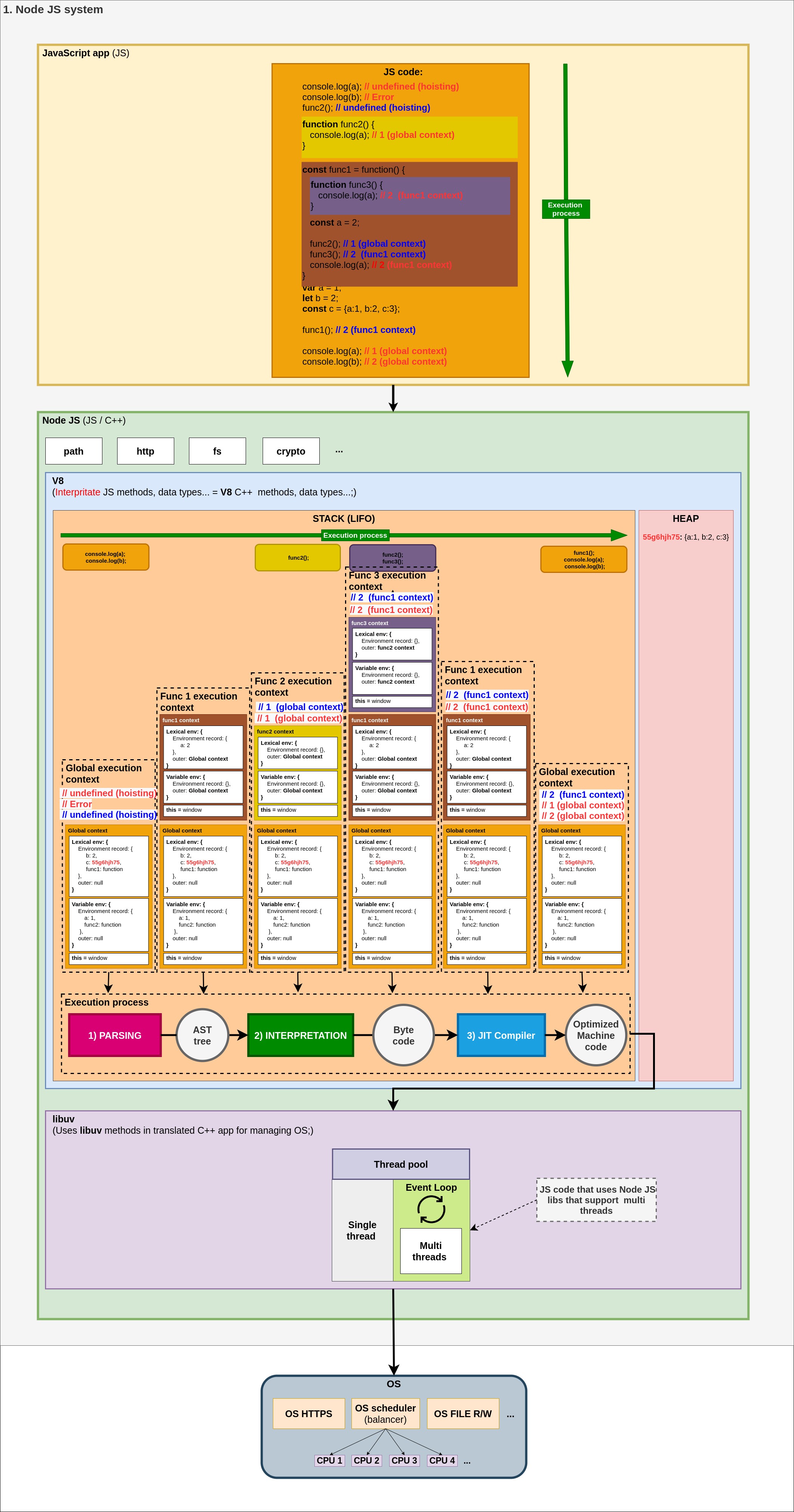Click the 'HEAP' heading
Viewport: 794px width, 1512px height.
click(x=686, y=518)
